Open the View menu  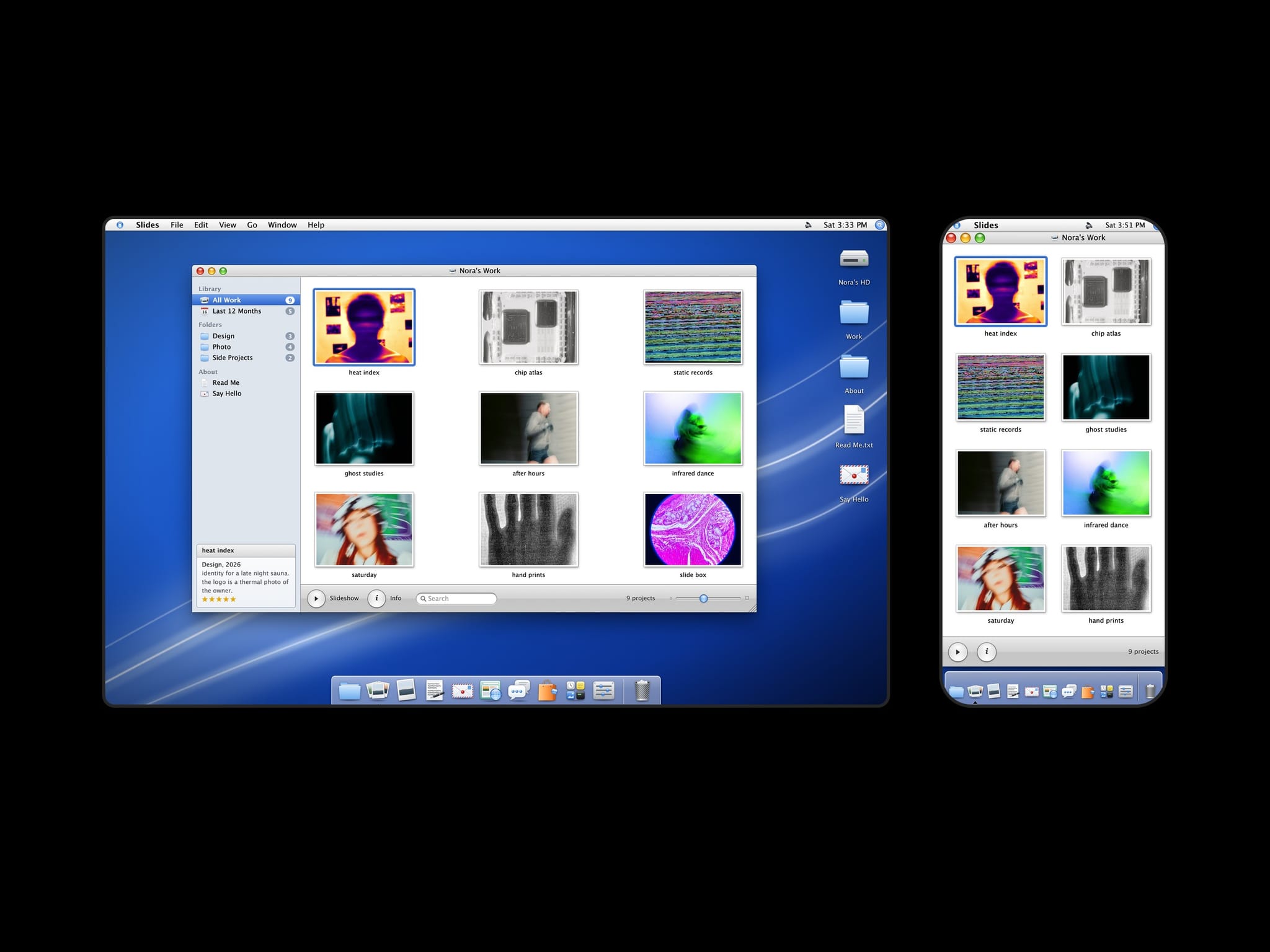tap(228, 225)
